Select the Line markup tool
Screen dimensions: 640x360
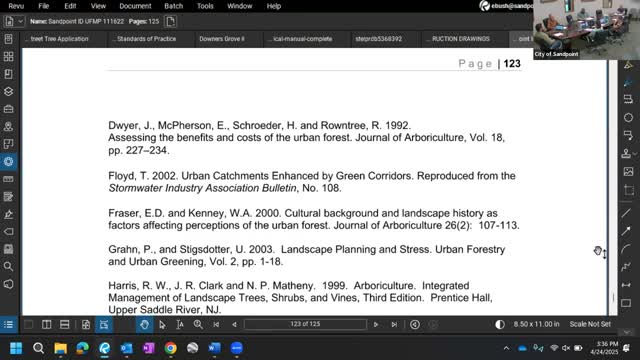pos(626,213)
